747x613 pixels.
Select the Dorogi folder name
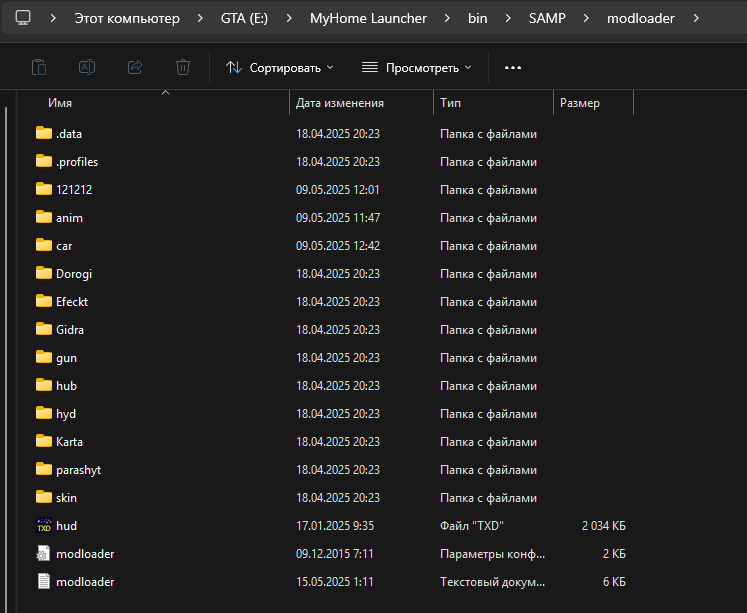coord(74,274)
